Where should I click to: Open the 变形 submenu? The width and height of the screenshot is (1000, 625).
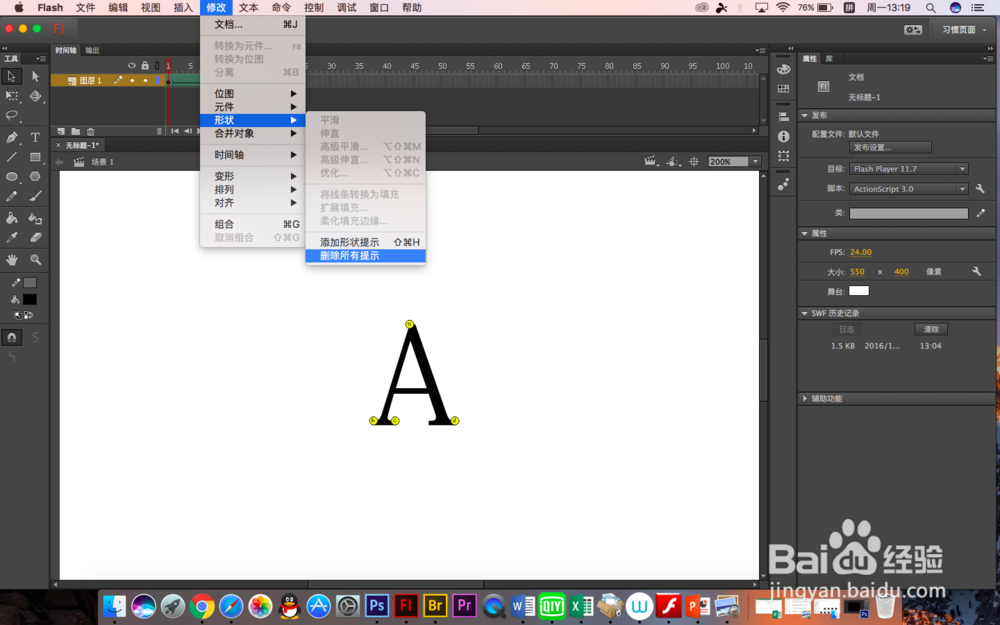click(253, 176)
